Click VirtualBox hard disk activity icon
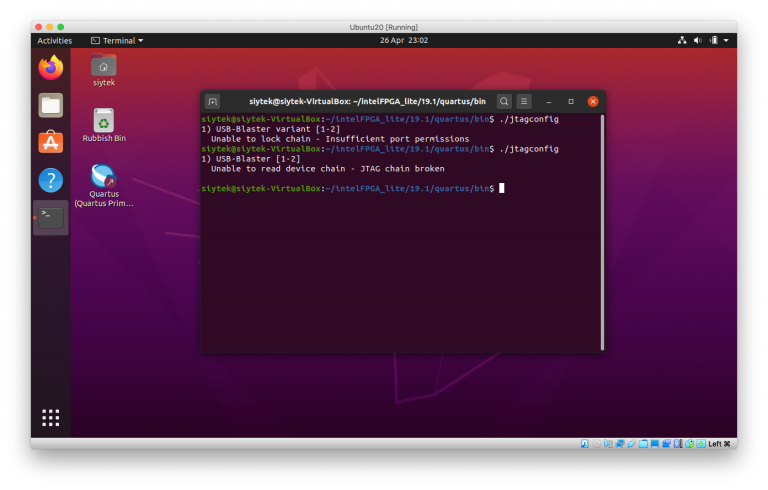The image size is (768, 490). tap(584, 443)
